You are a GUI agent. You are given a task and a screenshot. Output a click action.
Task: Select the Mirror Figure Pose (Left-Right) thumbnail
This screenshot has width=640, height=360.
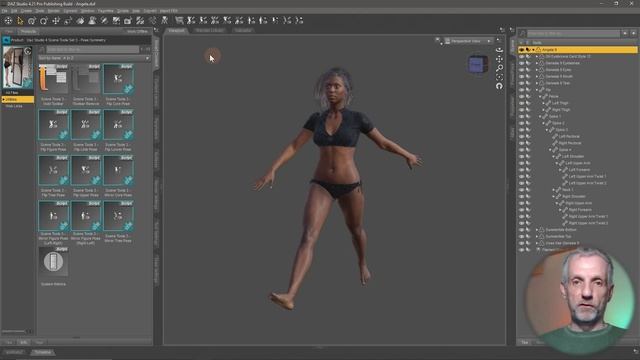point(53,216)
